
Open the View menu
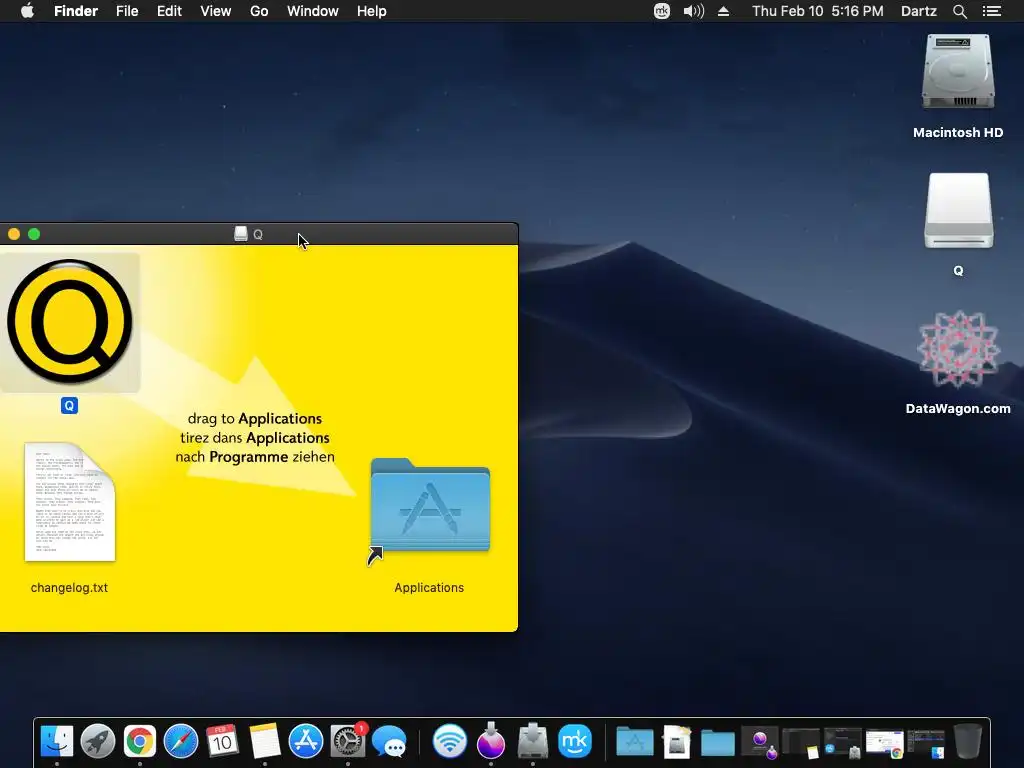click(216, 11)
